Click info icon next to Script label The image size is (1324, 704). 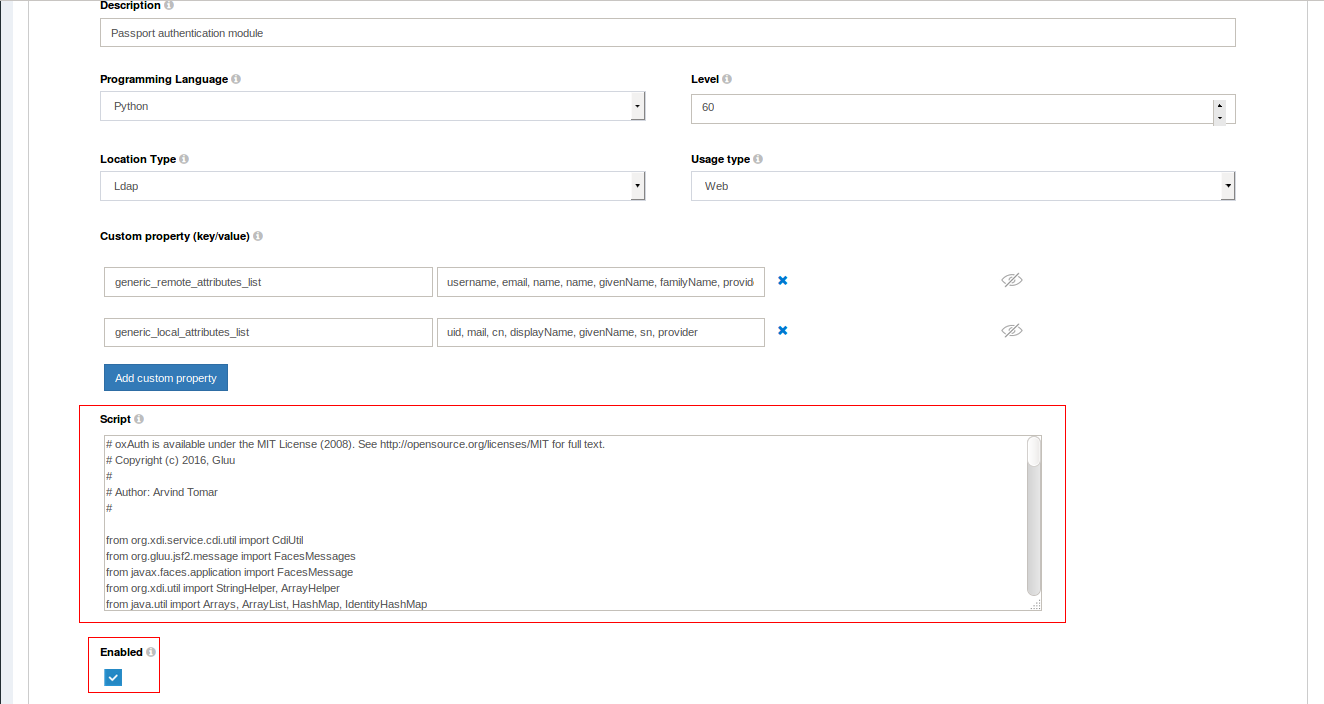pos(139,419)
